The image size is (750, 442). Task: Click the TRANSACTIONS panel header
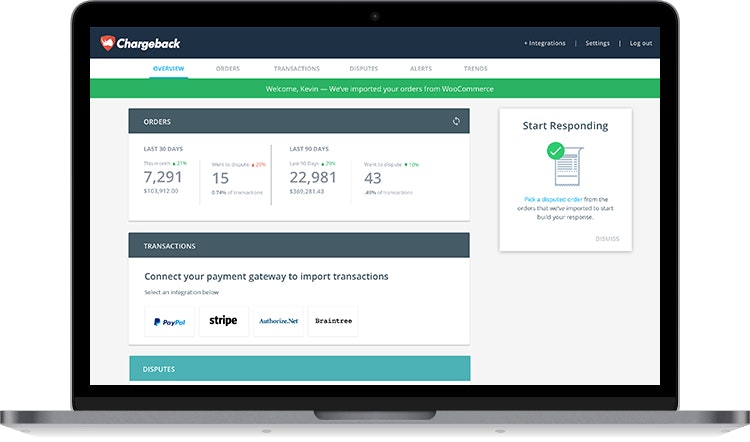299,245
